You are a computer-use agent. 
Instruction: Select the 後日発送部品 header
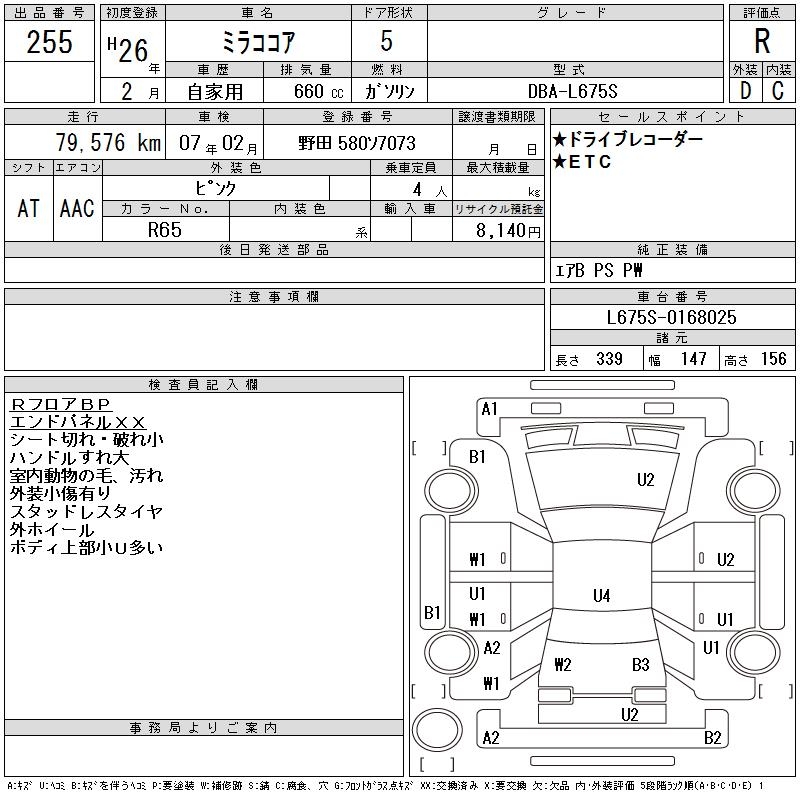274,249
